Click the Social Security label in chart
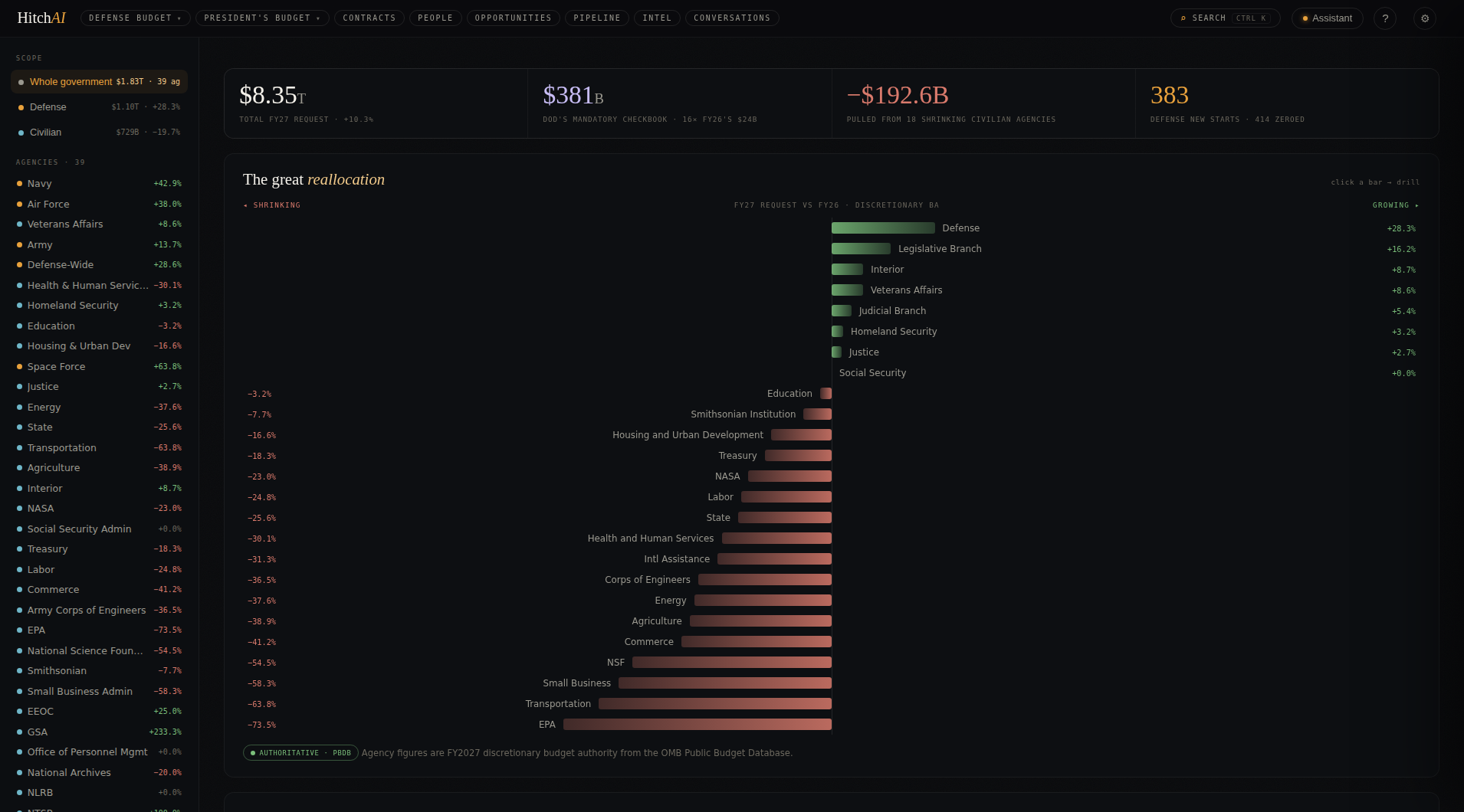Viewport: 1464px width, 812px height. click(872, 373)
